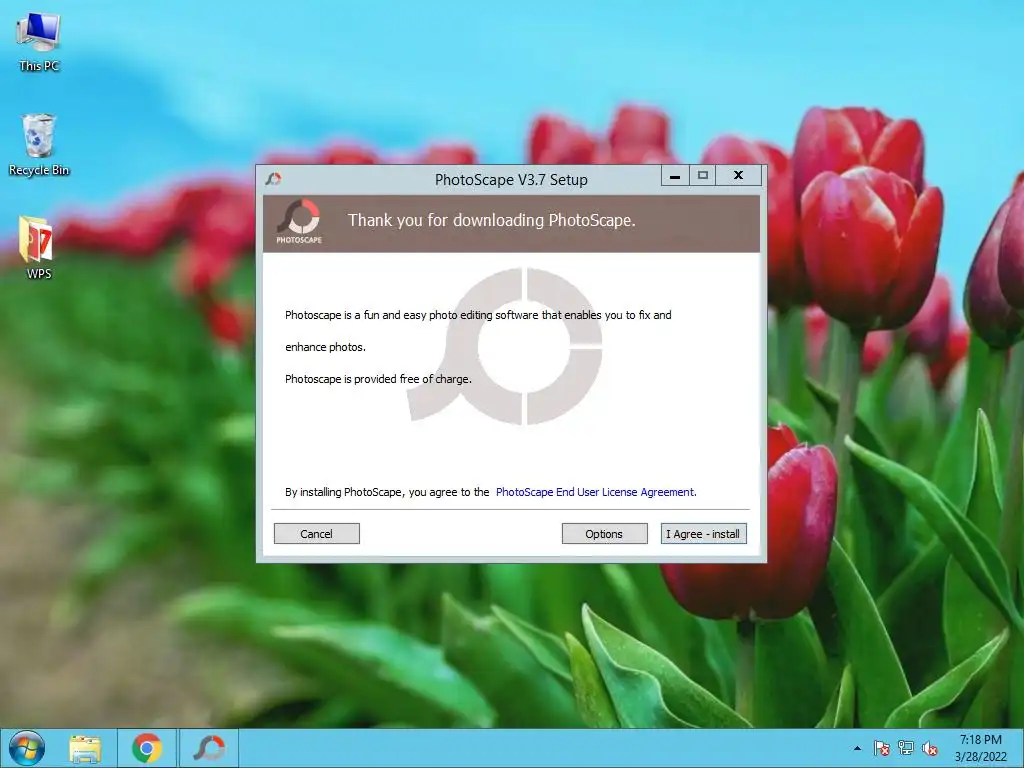Open Action Center flag icon

(x=881, y=748)
